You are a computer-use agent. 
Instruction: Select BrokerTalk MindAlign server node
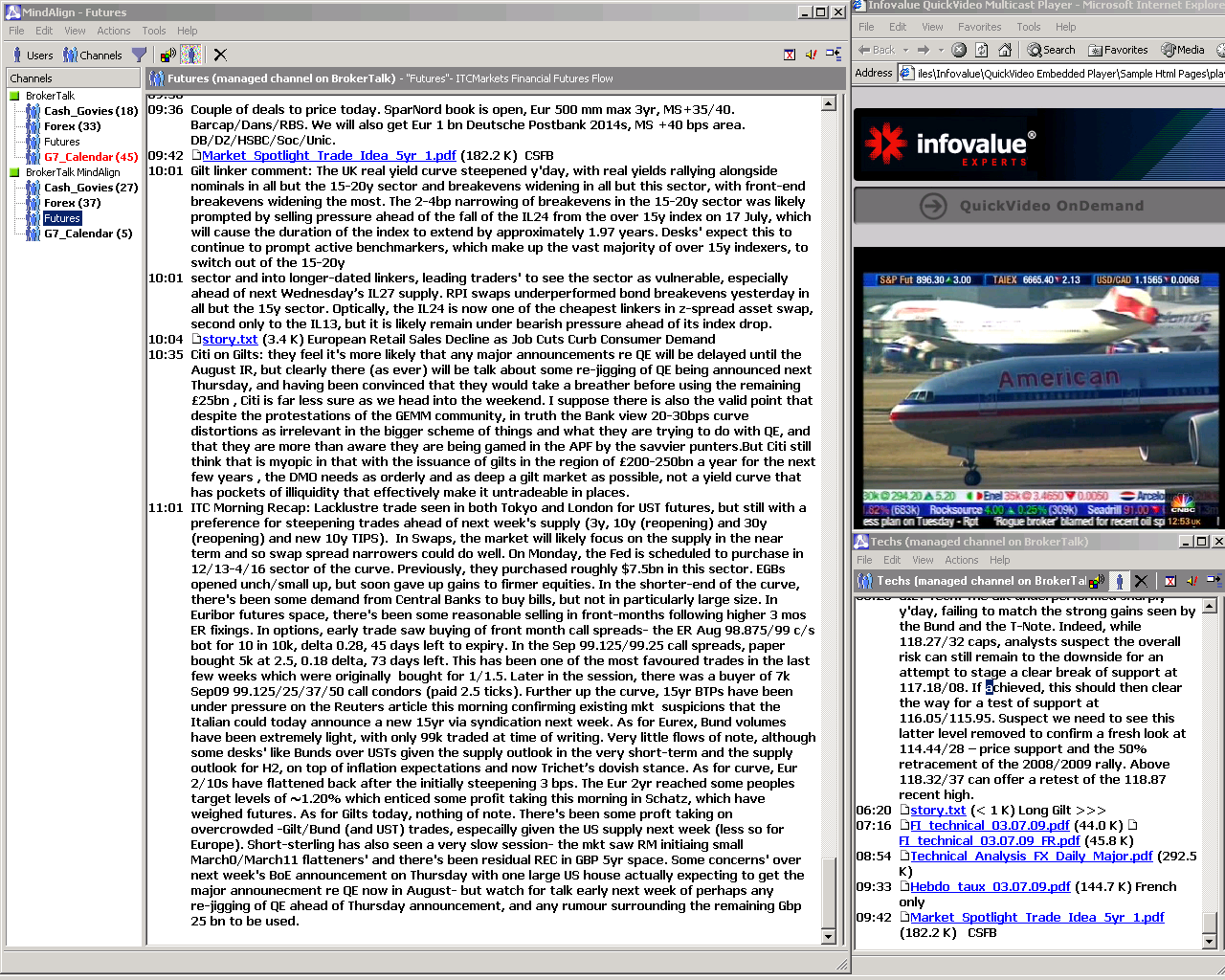[73, 172]
